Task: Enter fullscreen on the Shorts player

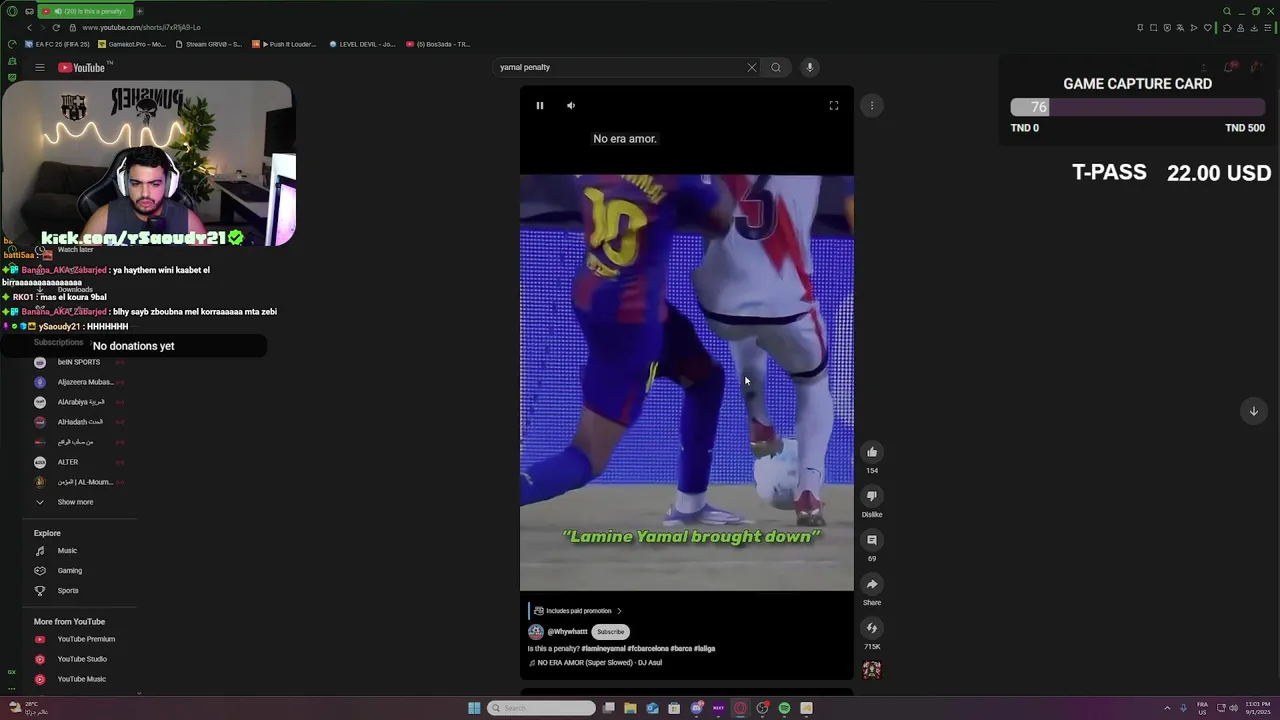Action: point(834,105)
